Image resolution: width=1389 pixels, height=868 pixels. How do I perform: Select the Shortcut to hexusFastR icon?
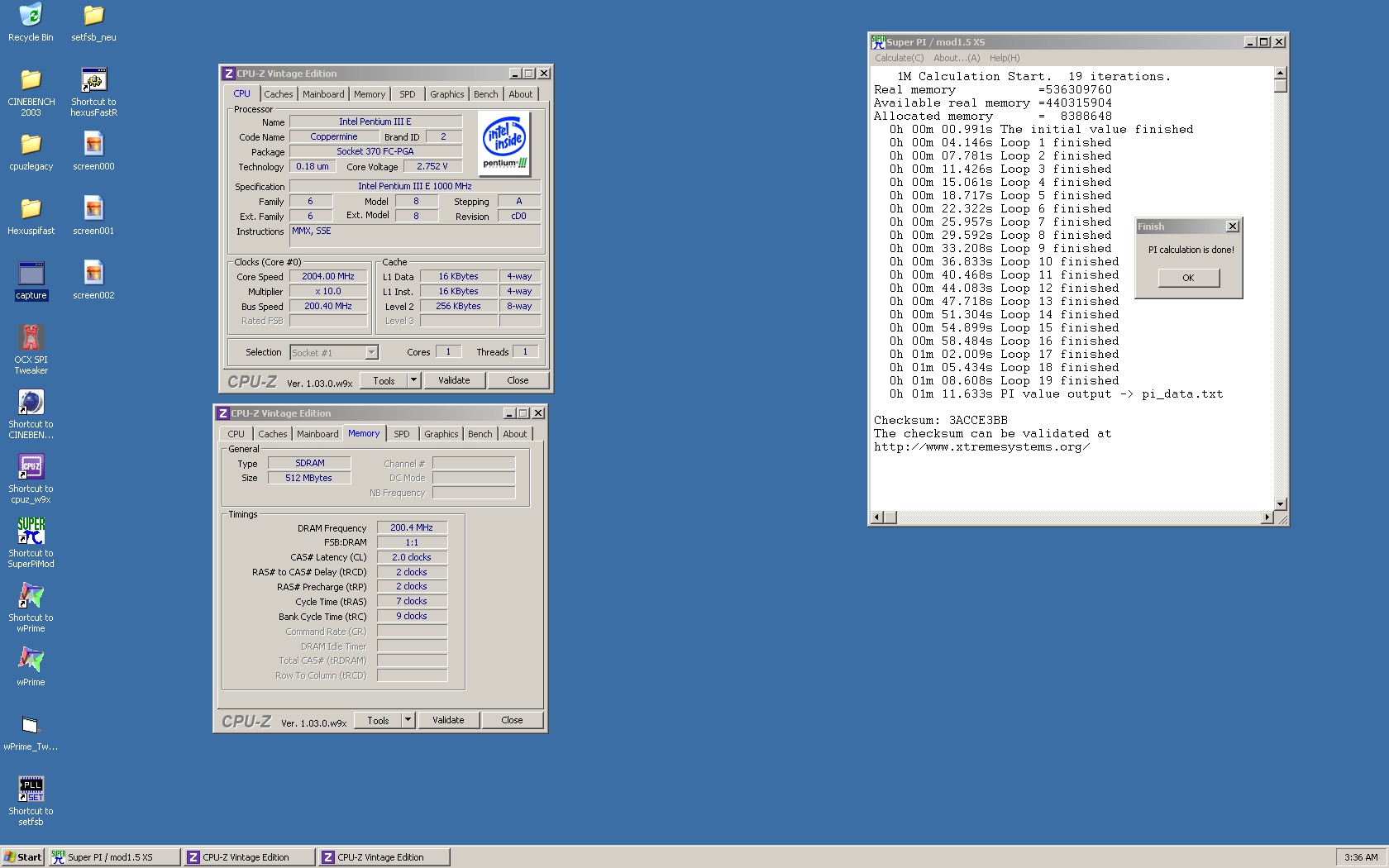click(x=93, y=92)
